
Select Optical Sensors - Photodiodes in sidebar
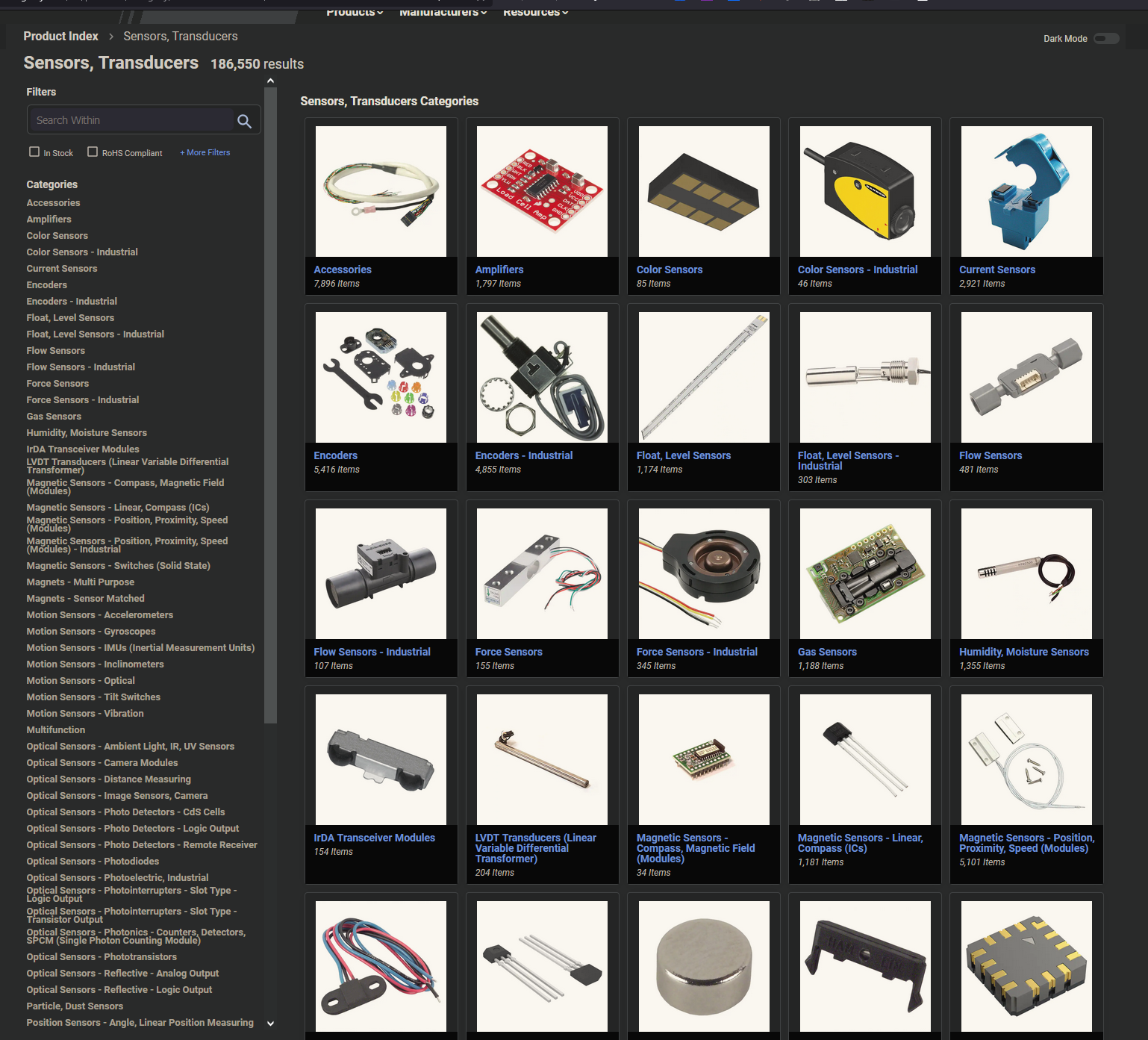pyautogui.click(x=93, y=862)
